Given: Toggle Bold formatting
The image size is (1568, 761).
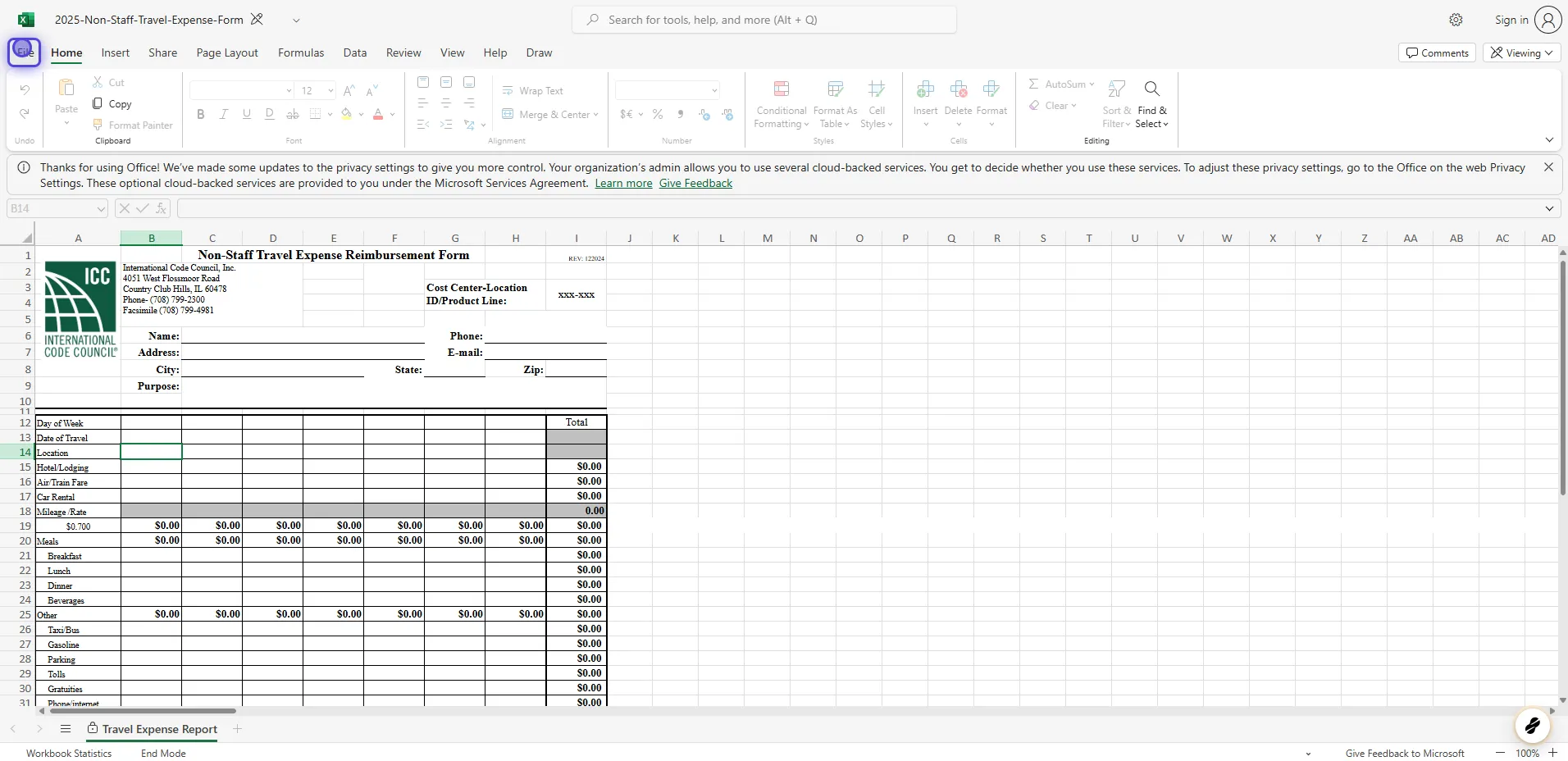Looking at the screenshot, I should pyautogui.click(x=200, y=114).
